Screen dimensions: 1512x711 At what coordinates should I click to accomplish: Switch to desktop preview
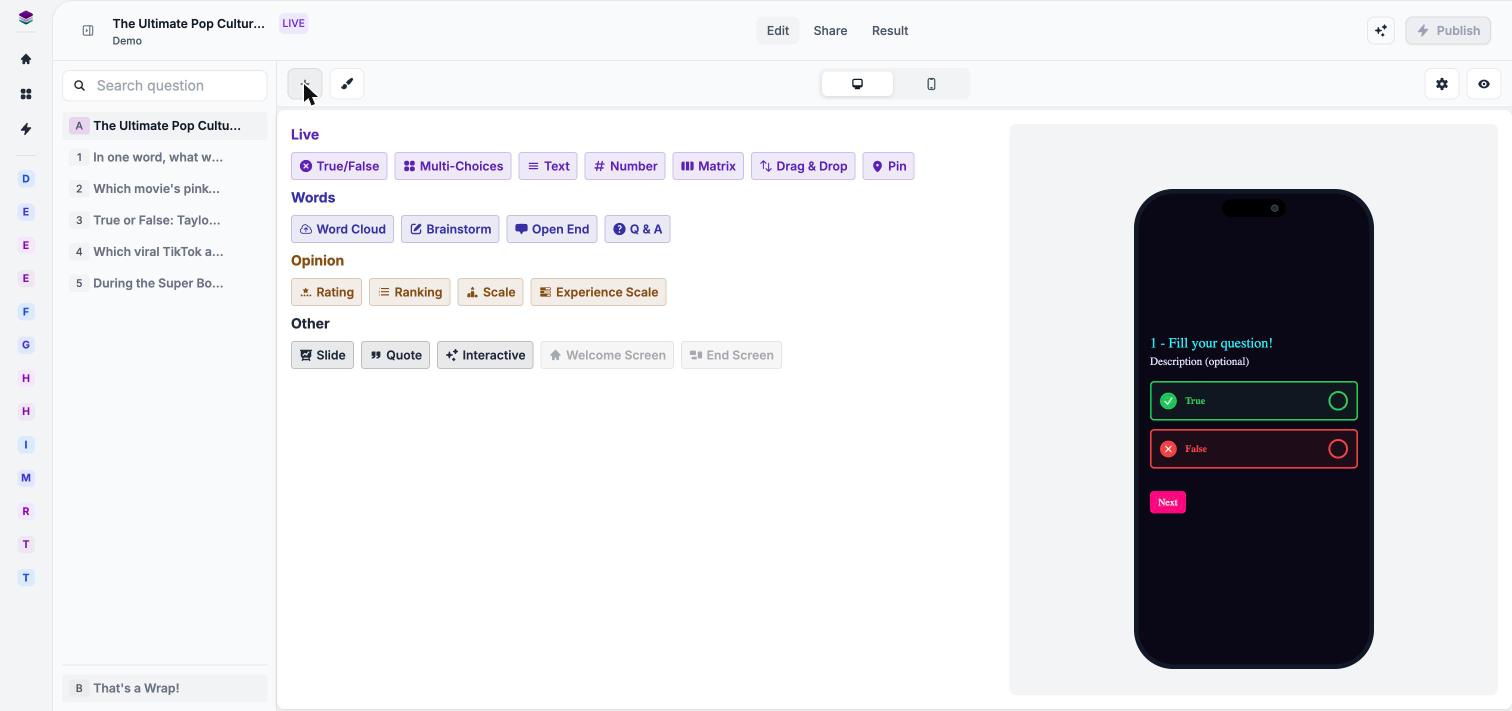tap(857, 84)
